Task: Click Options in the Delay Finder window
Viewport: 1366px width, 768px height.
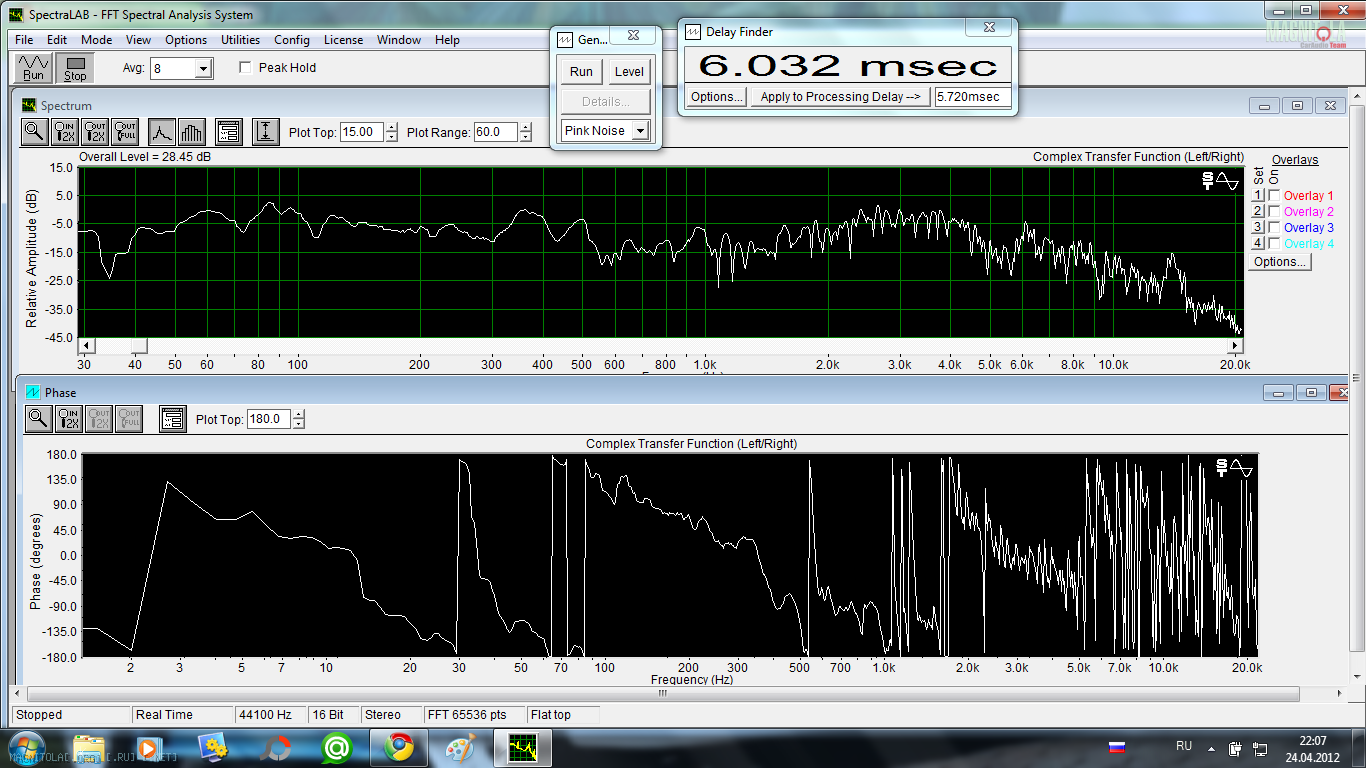Action: [717, 97]
